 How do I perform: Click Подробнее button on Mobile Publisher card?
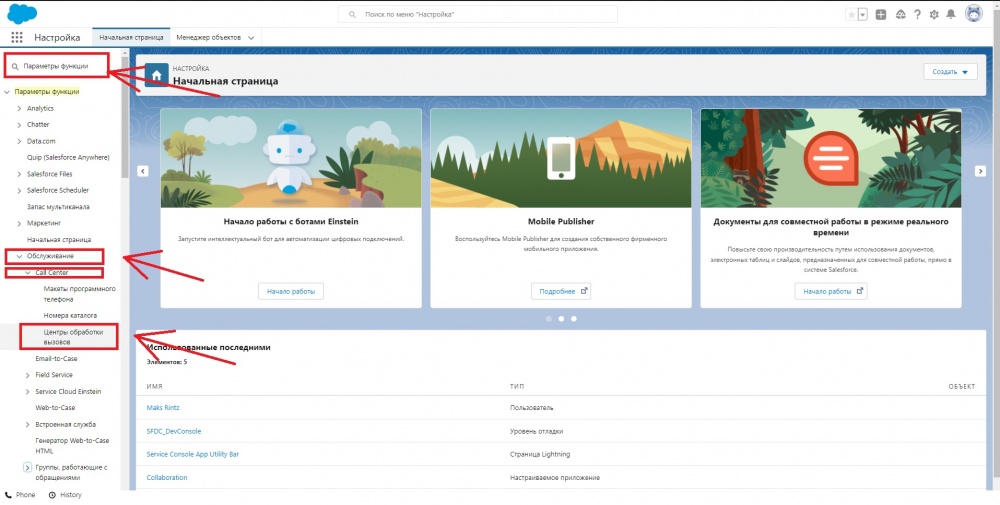561,291
